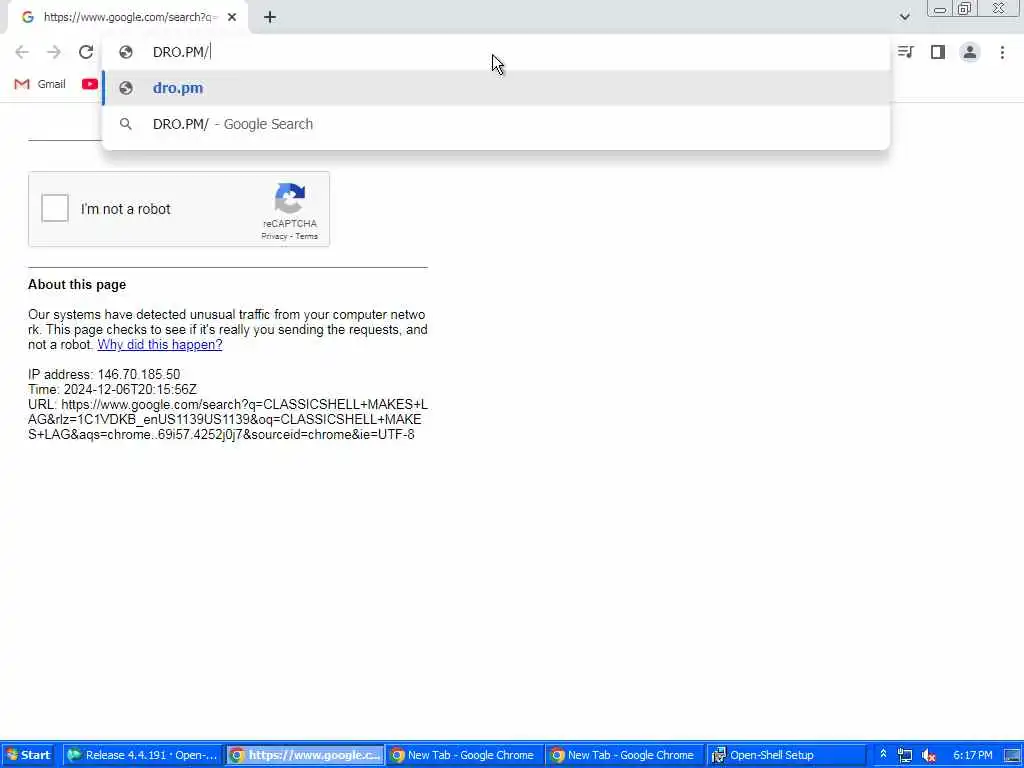This screenshot has height=768, width=1024.
Task: Open the YouTube bookmark icon
Action: coord(90,84)
